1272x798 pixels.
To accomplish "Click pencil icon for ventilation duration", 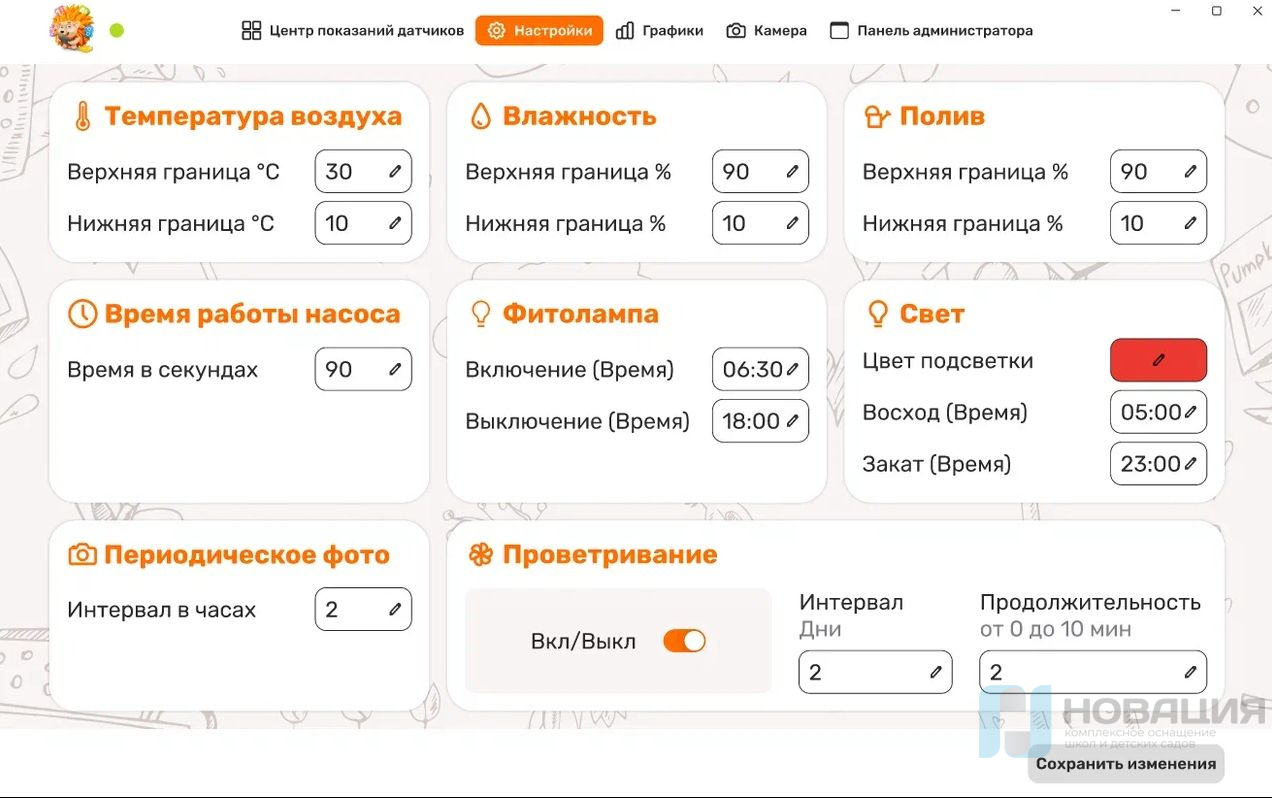I will pos(1190,672).
